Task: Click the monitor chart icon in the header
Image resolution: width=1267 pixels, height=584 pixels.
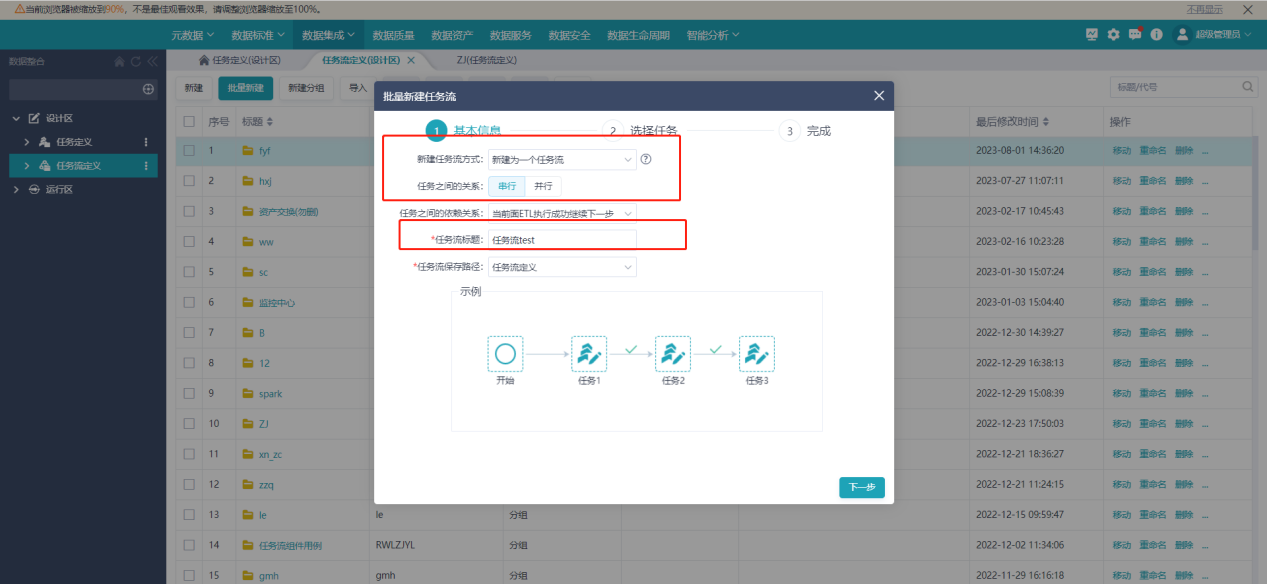Action: [x=1092, y=34]
